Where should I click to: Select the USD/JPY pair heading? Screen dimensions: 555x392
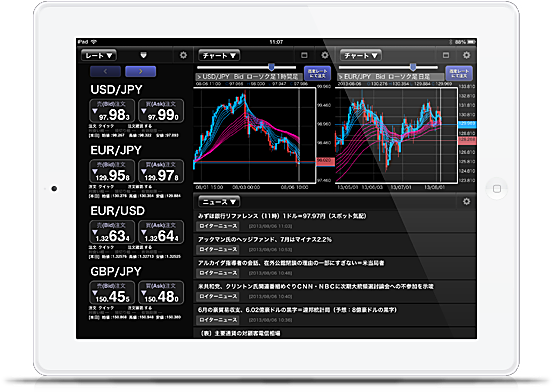116,90
